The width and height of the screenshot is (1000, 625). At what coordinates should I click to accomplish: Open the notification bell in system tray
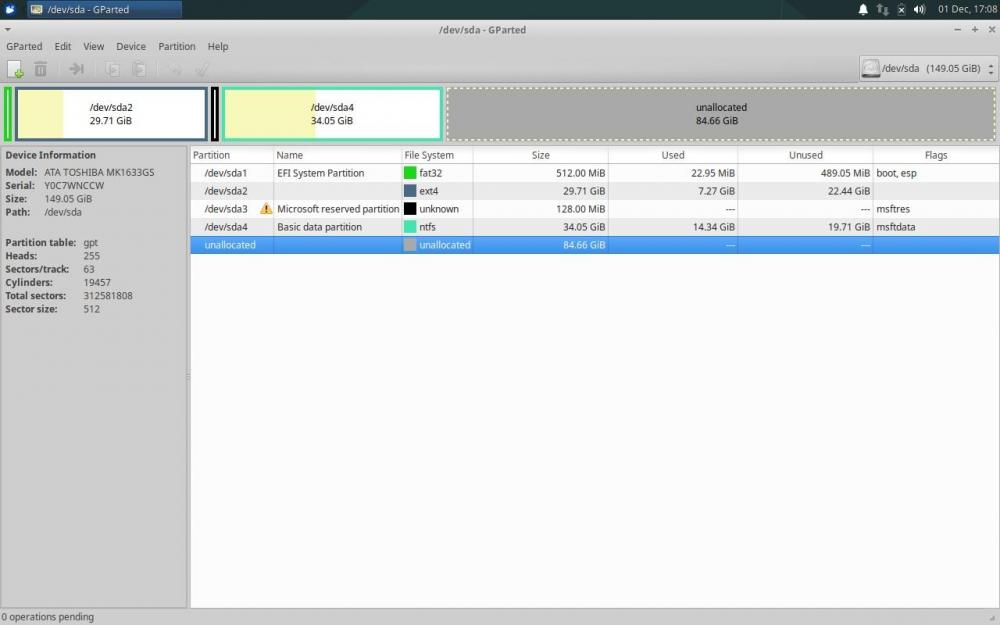tap(863, 9)
